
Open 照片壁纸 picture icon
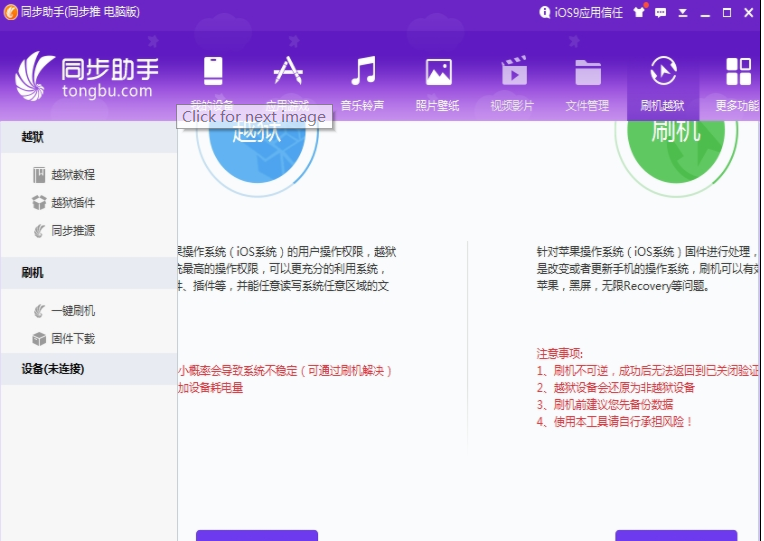pyautogui.click(x=438, y=72)
